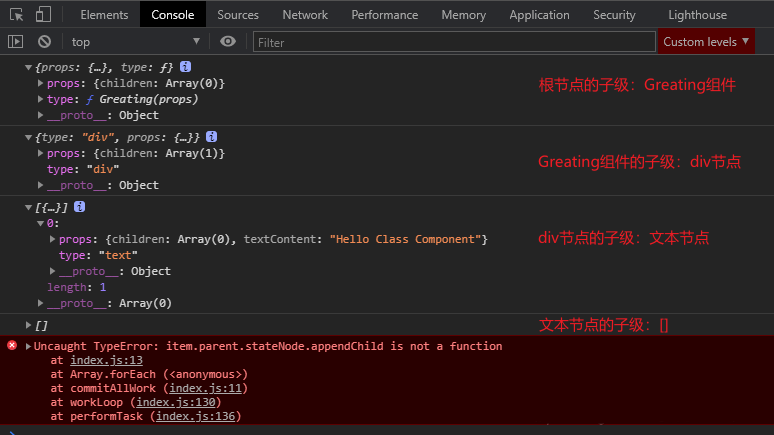
Task: Toggle the live expression eye icon
Action: (x=228, y=41)
